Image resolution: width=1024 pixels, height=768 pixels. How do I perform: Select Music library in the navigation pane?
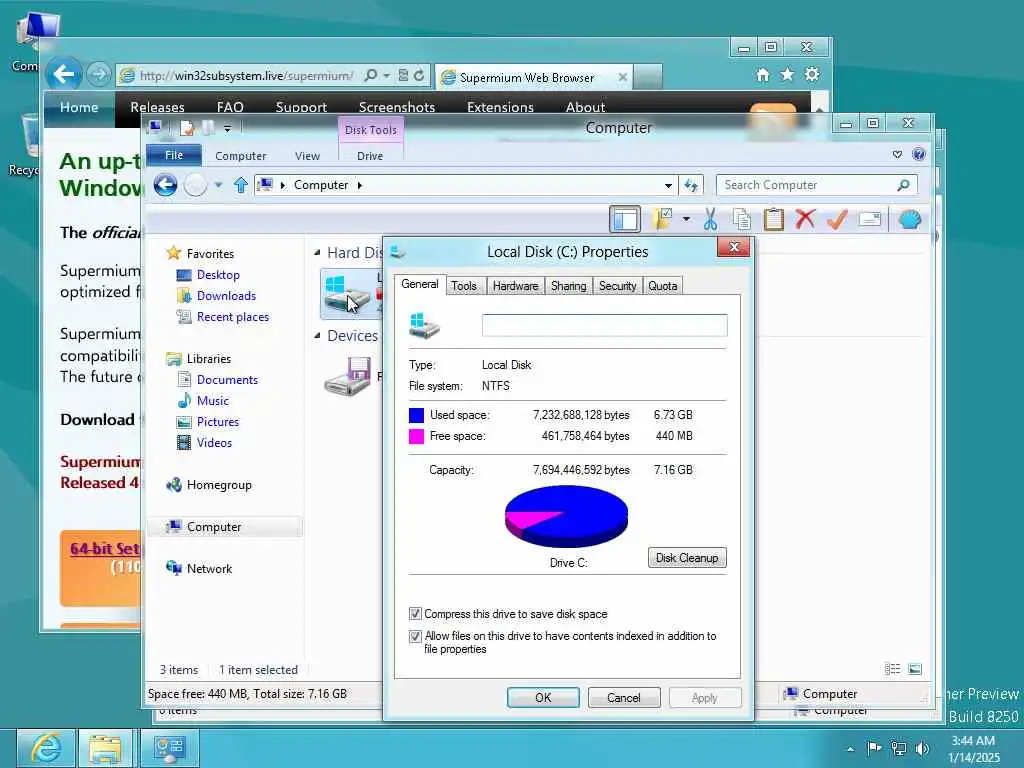[x=213, y=400]
